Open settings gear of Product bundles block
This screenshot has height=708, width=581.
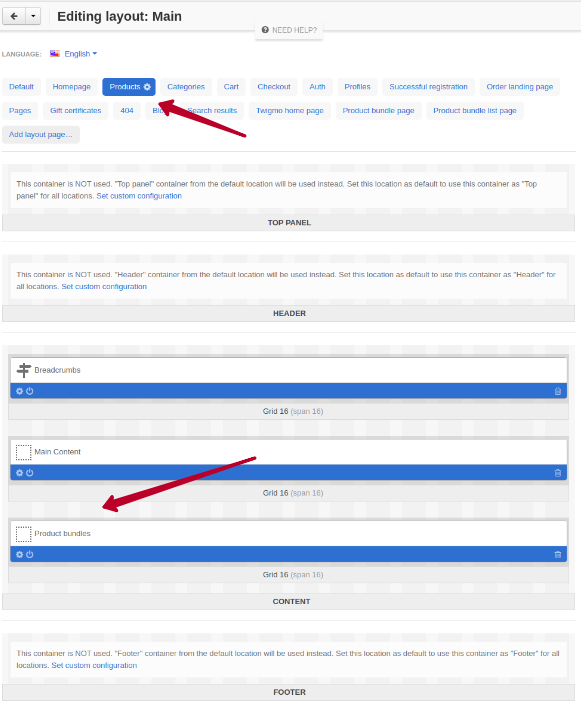19,554
